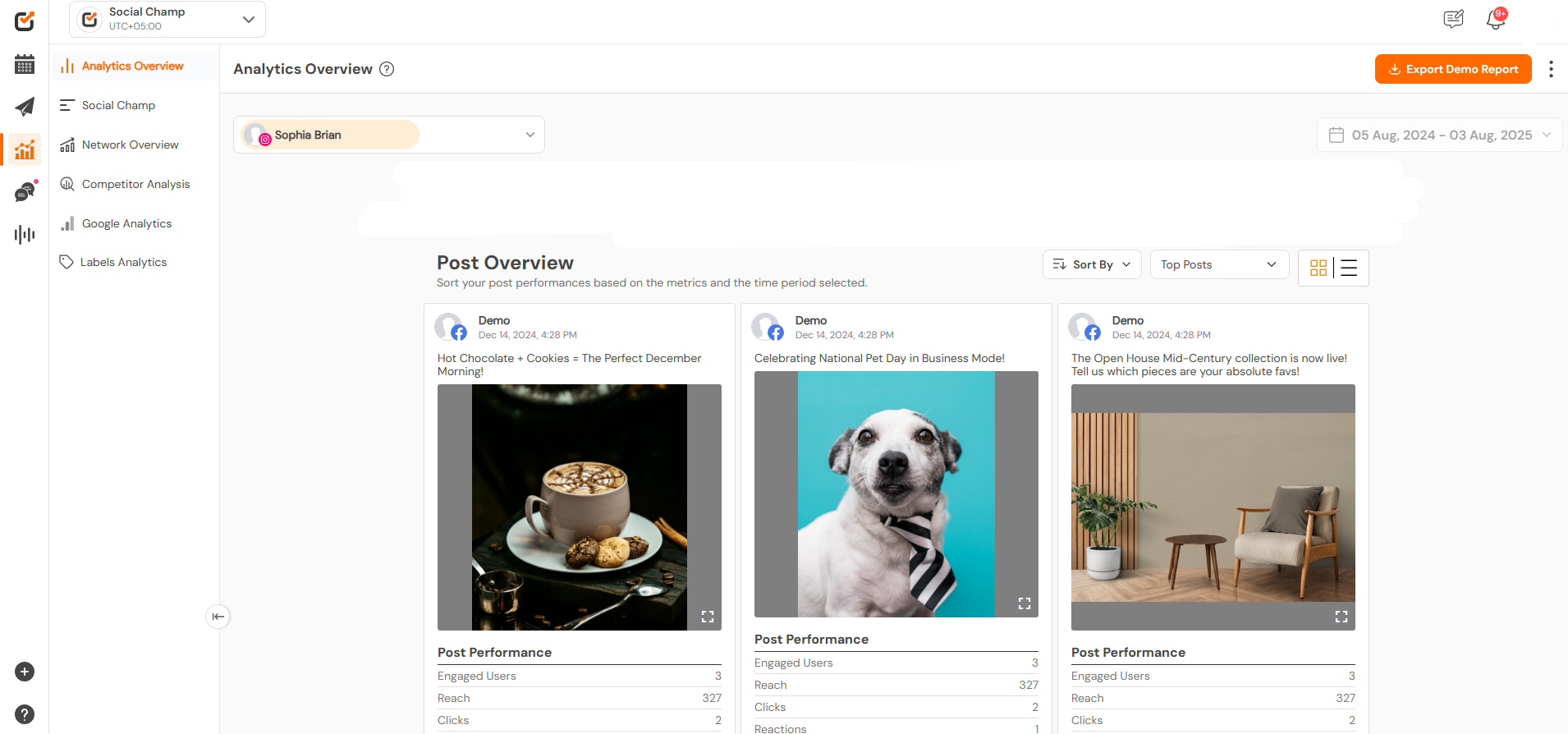Open the engage chat bubbles icon
The width and height of the screenshot is (1568, 734).
point(25,192)
